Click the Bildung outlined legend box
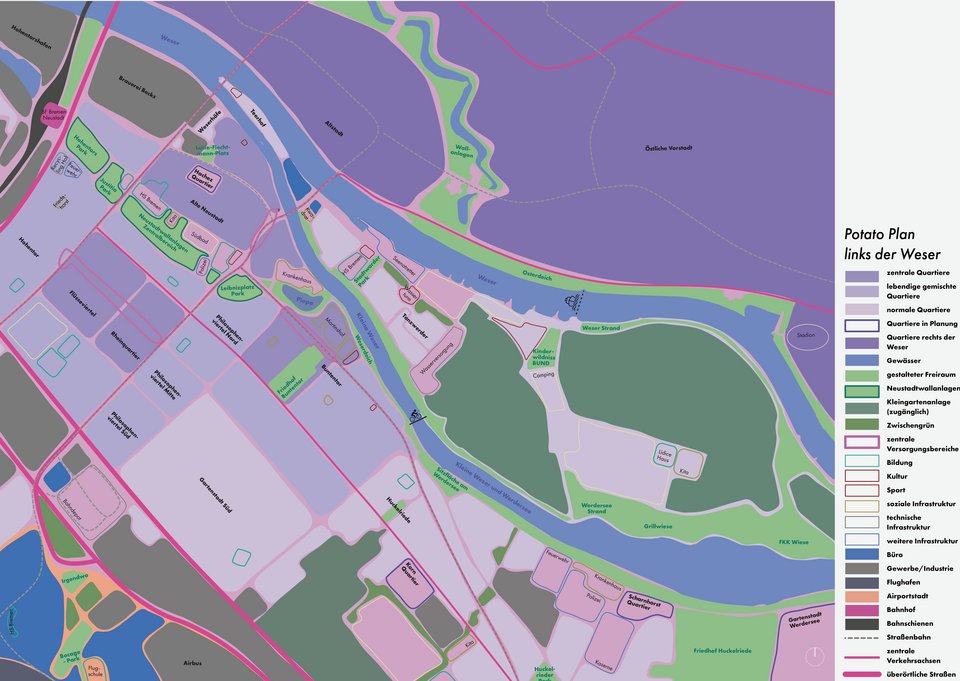The width and height of the screenshot is (960, 681). click(x=861, y=462)
